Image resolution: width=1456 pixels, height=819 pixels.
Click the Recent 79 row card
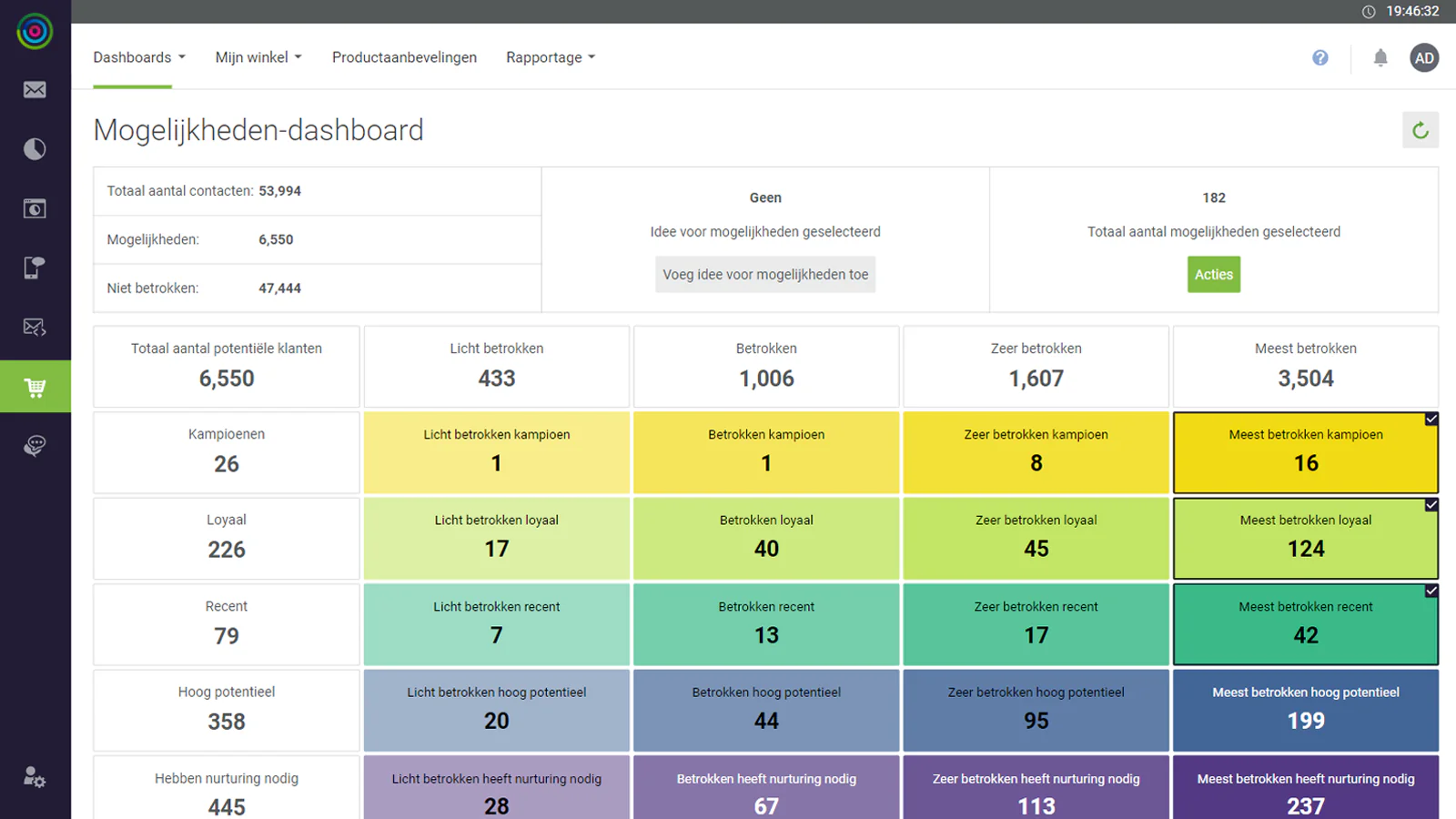[x=227, y=624]
